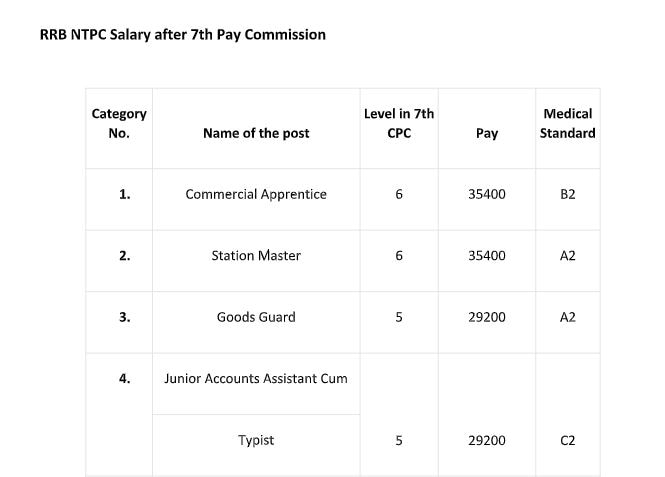Select the 'Level in 7th CPC' header cell
The height and width of the screenshot is (477, 665).
coord(399,124)
